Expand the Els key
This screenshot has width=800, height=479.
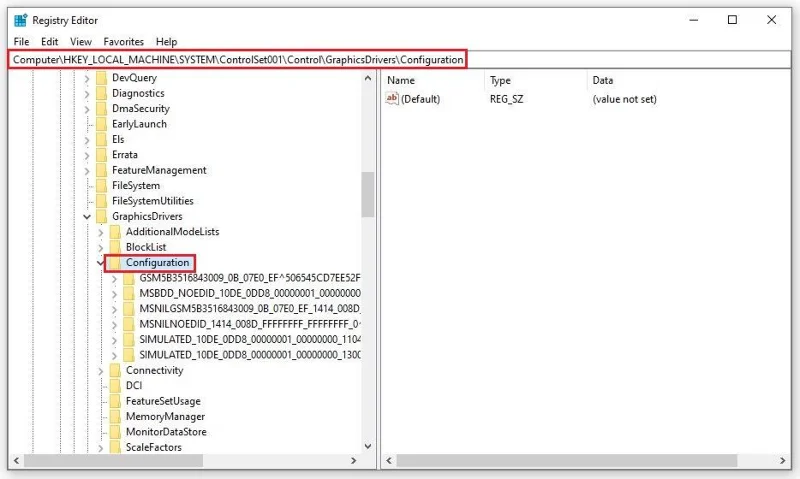coord(87,140)
